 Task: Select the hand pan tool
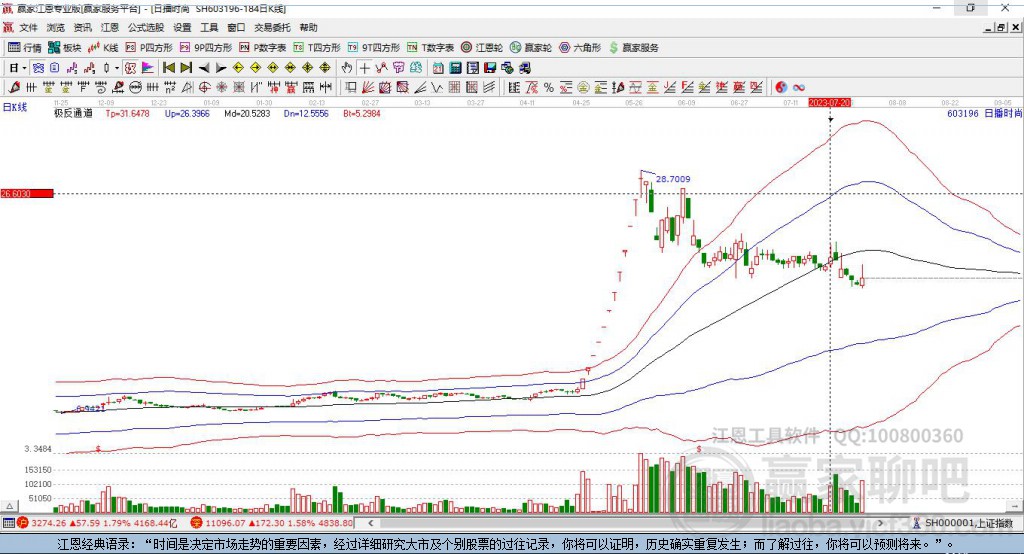pyautogui.click(x=347, y=68)
